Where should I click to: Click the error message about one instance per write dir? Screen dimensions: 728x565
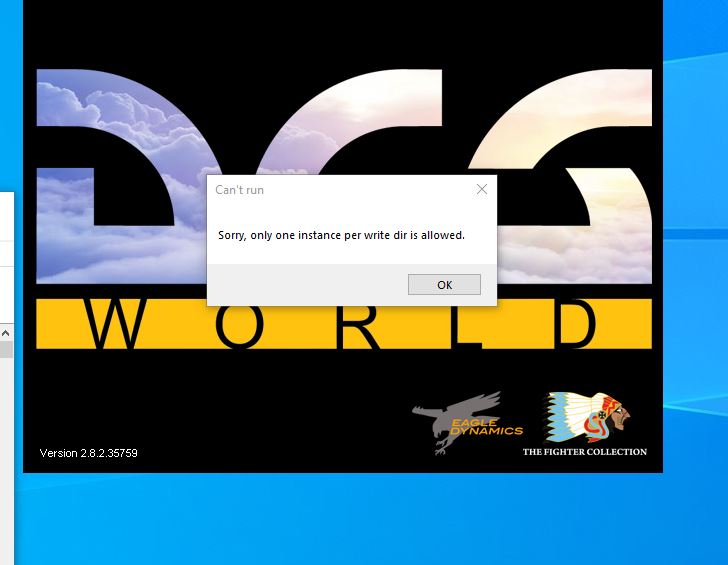[341, 235]
